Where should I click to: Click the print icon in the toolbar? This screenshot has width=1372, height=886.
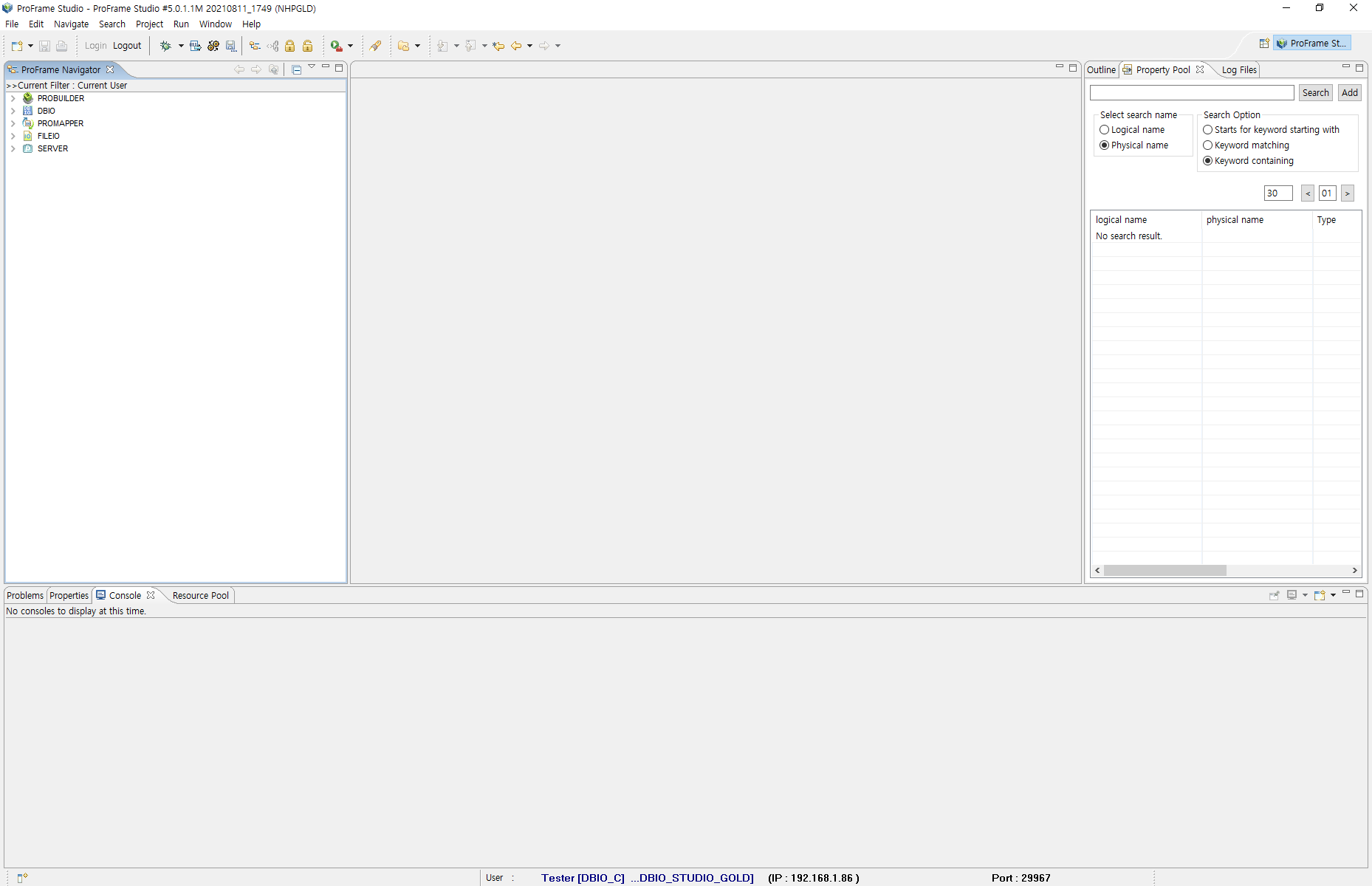[62, 46]
